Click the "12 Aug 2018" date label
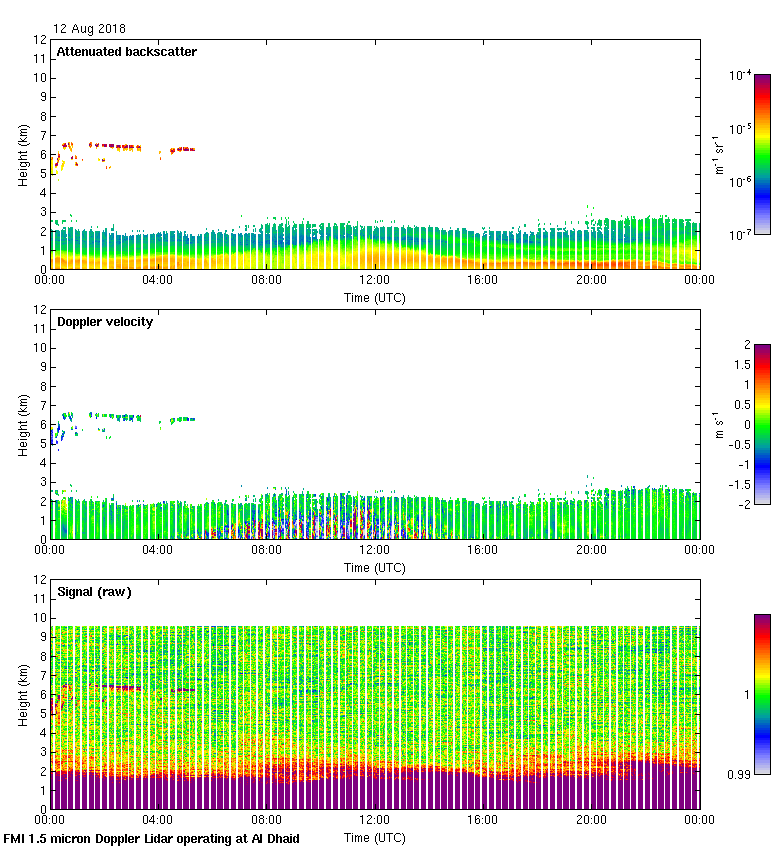 [90, 29]
